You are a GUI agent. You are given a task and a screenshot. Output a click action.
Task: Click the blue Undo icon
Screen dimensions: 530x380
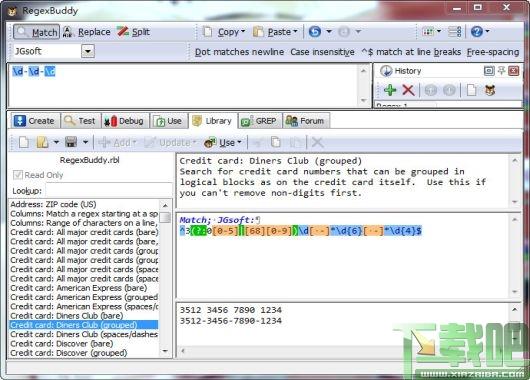click(x=315, y=32)
